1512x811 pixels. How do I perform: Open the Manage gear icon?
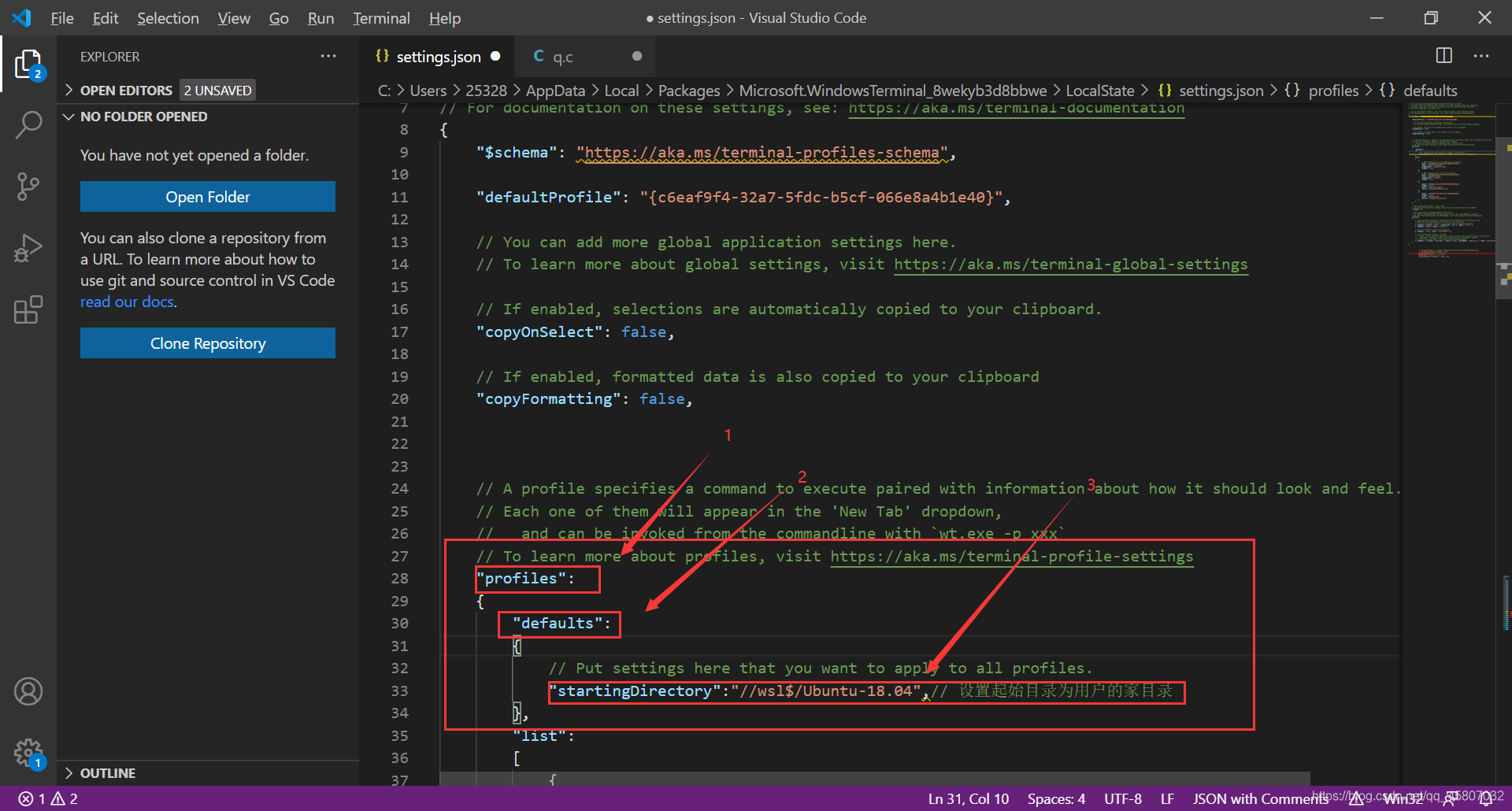(28, 754)
